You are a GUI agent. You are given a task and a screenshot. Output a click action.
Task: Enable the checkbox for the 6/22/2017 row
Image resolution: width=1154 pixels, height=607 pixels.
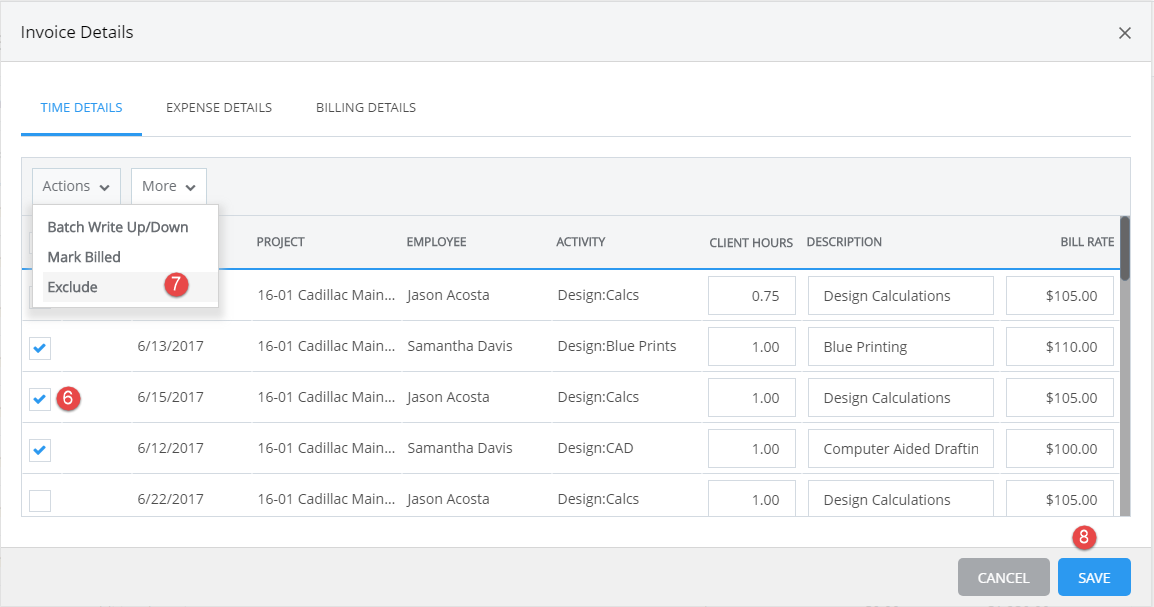[x=39, y=499]
